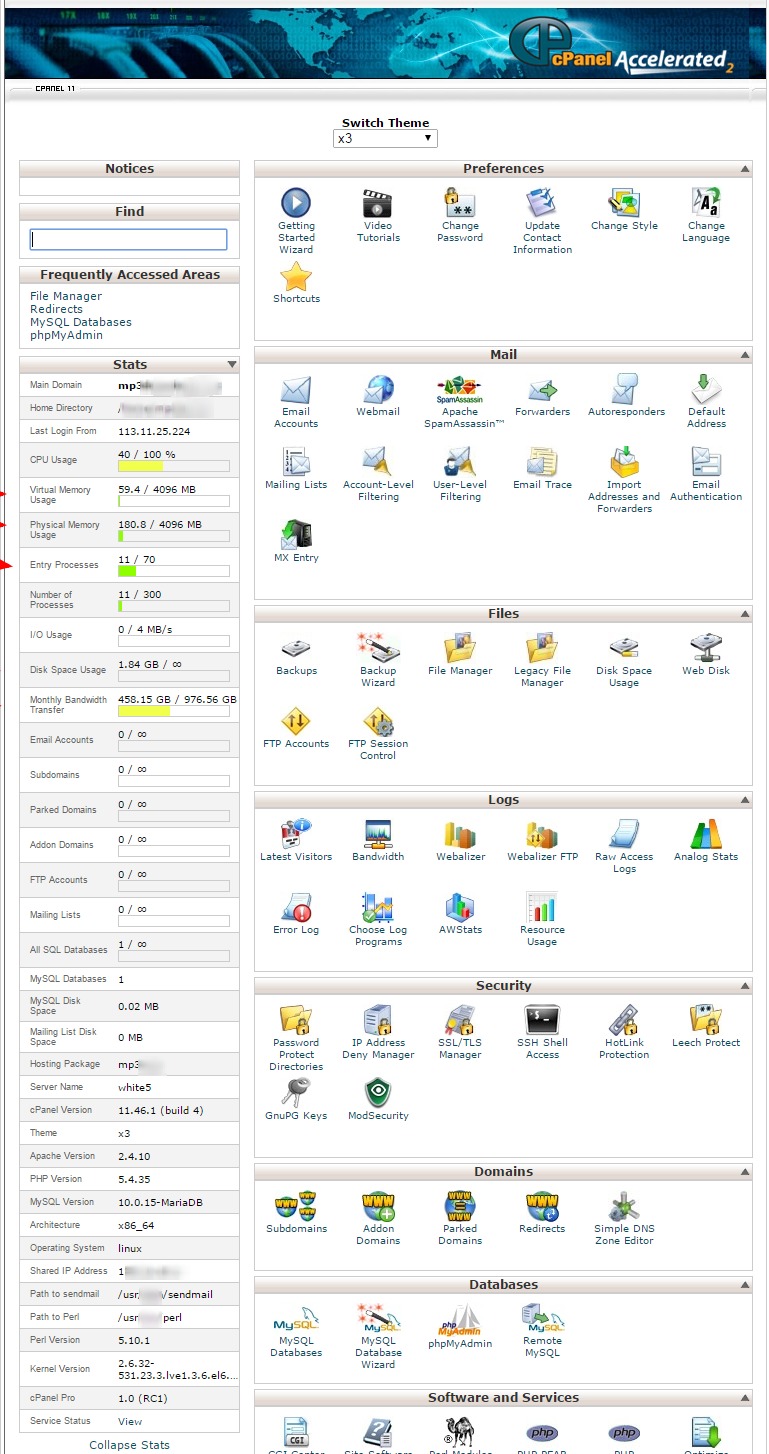Click the View link for Service Status
Screen dimensions: 769x1454
pos(130,1421)
